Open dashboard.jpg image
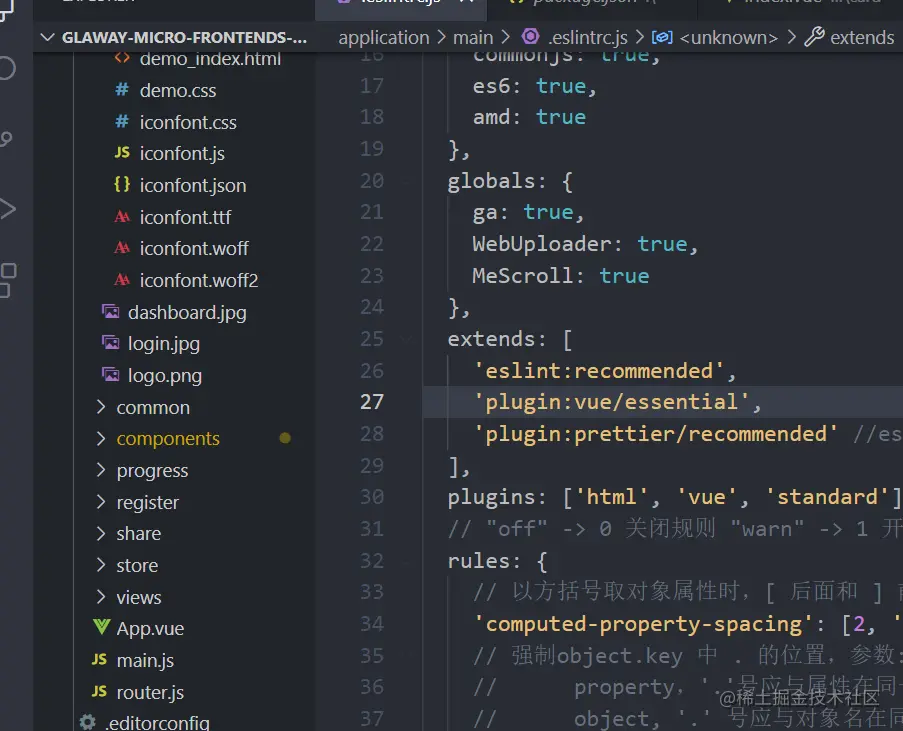This screenshot has height=731, width=903. click(187, 312)
